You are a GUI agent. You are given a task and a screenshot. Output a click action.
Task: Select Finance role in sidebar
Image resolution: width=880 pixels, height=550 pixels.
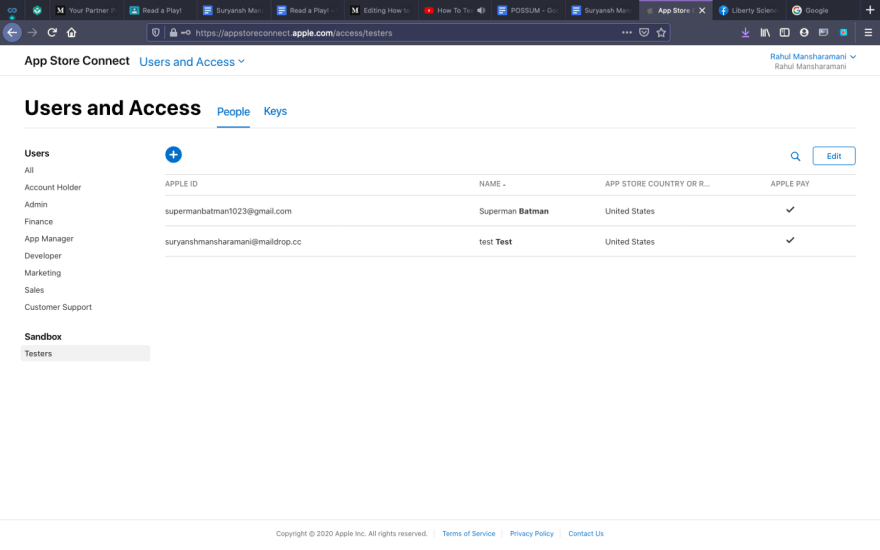pyautogui.click(x=39, y=222)
